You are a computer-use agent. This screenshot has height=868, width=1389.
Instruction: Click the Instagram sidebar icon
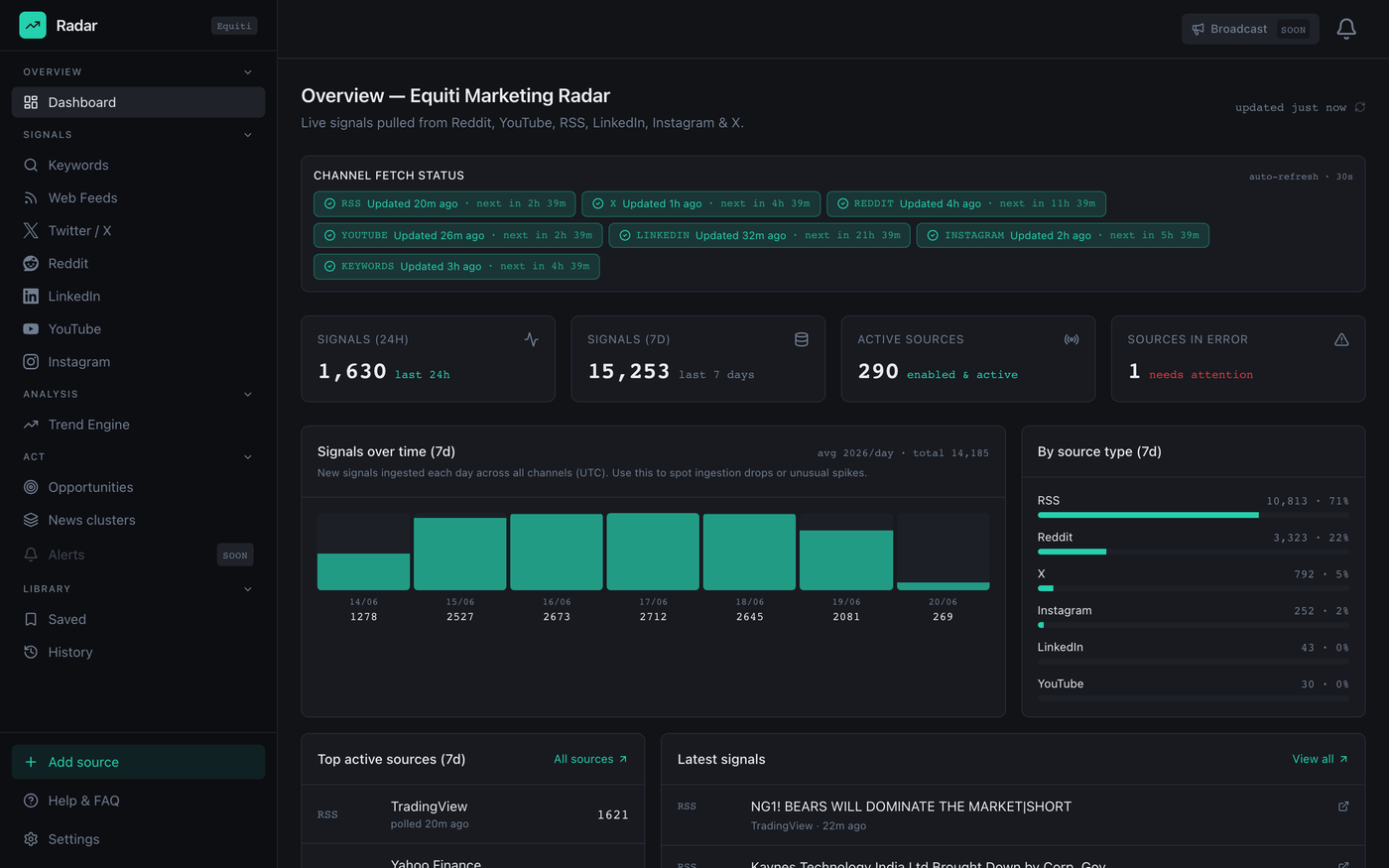tap(31, 361)
